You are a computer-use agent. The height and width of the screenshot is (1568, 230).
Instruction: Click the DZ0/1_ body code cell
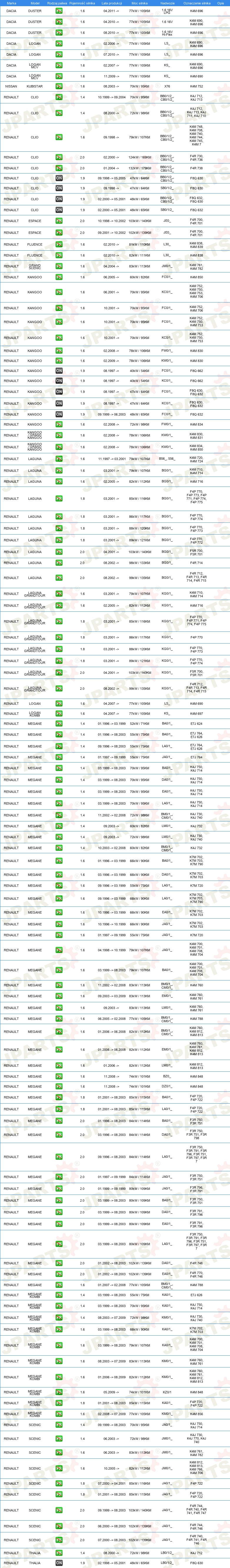click(167, 1086)
